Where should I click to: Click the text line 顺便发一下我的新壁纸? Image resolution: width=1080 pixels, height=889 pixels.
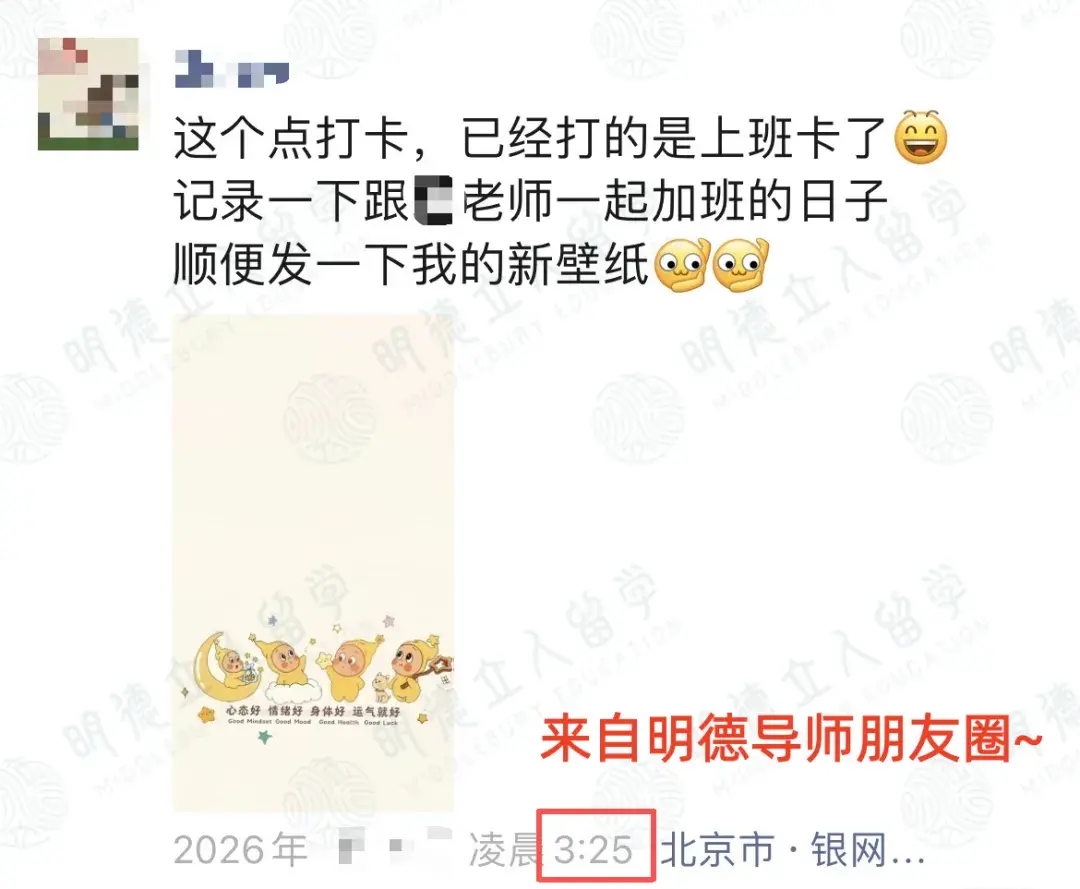pyautogui.click(x=411, y=265)
